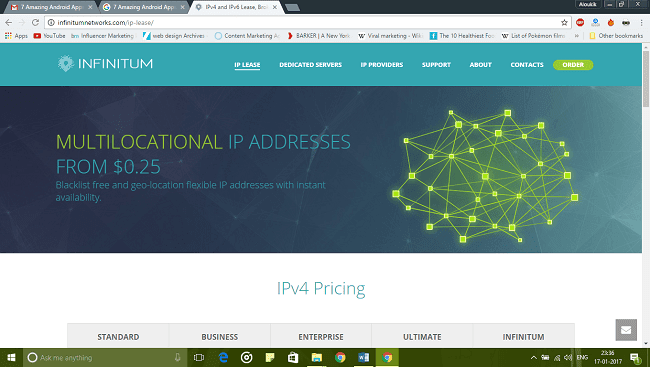This screenshot has width=650, height=367.
Task: Click the Infinitum logo
Action: tap(105, 63)
